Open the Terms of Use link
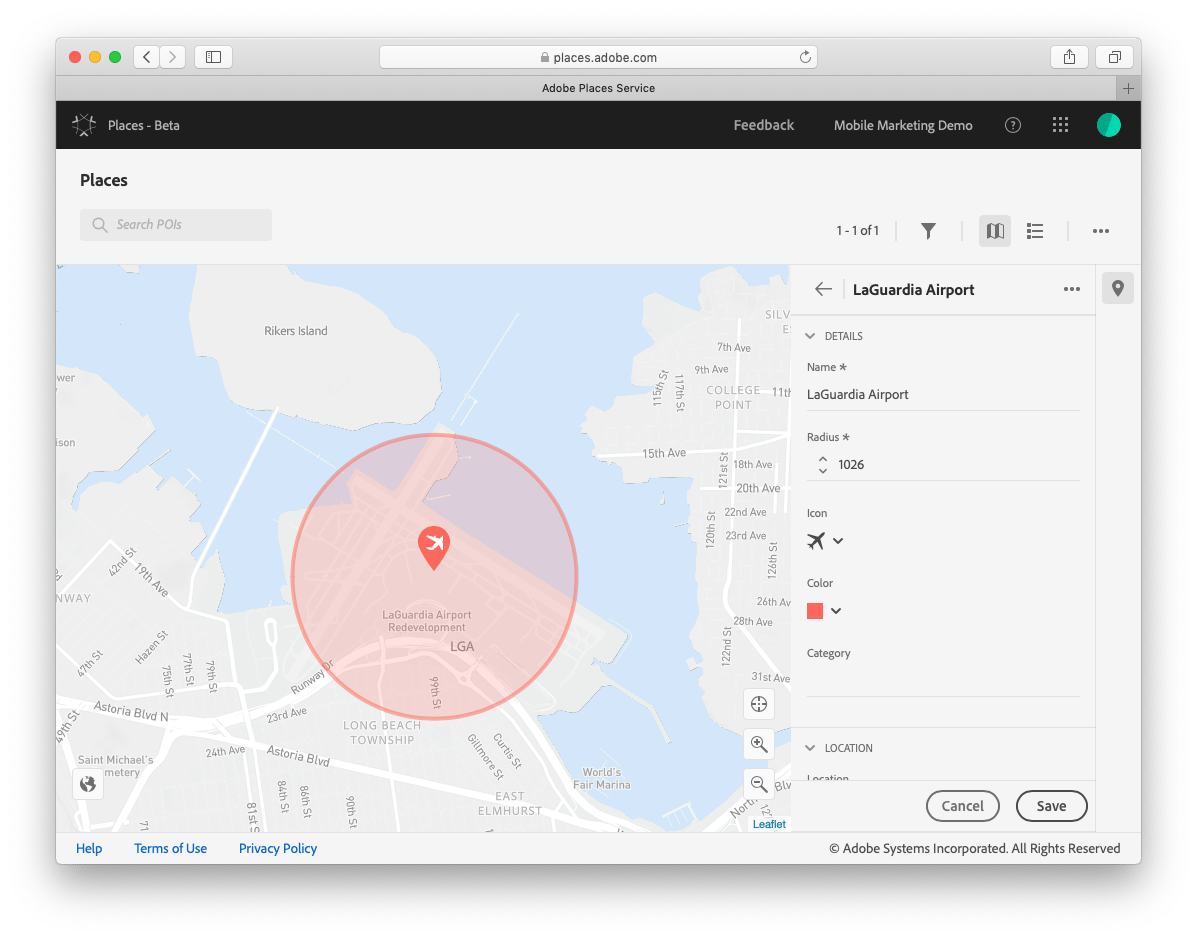The height and width of the screenshot is (938, 1197). 170,848
